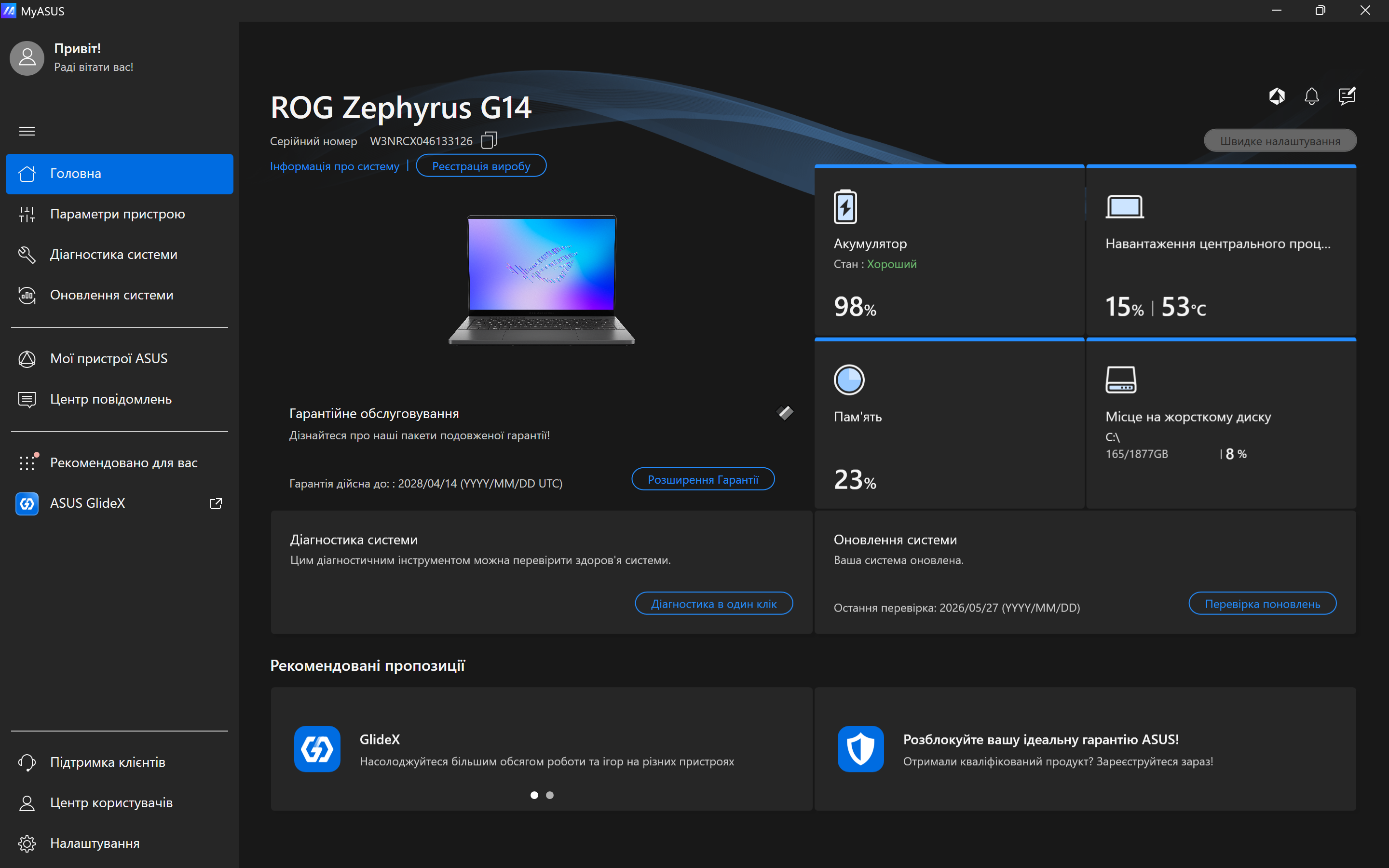Open Налаштування settings in sidebar
This screenshot has width=1389, height=868.
(x=120, y=843)
